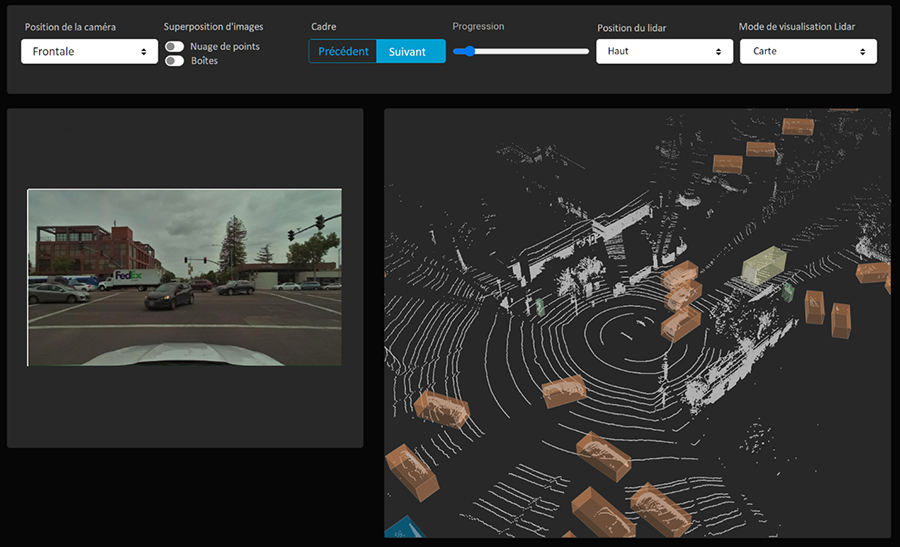Open the Position de la caméra dropdown
The width and height of the screenshot is (900, 547).
89,51
